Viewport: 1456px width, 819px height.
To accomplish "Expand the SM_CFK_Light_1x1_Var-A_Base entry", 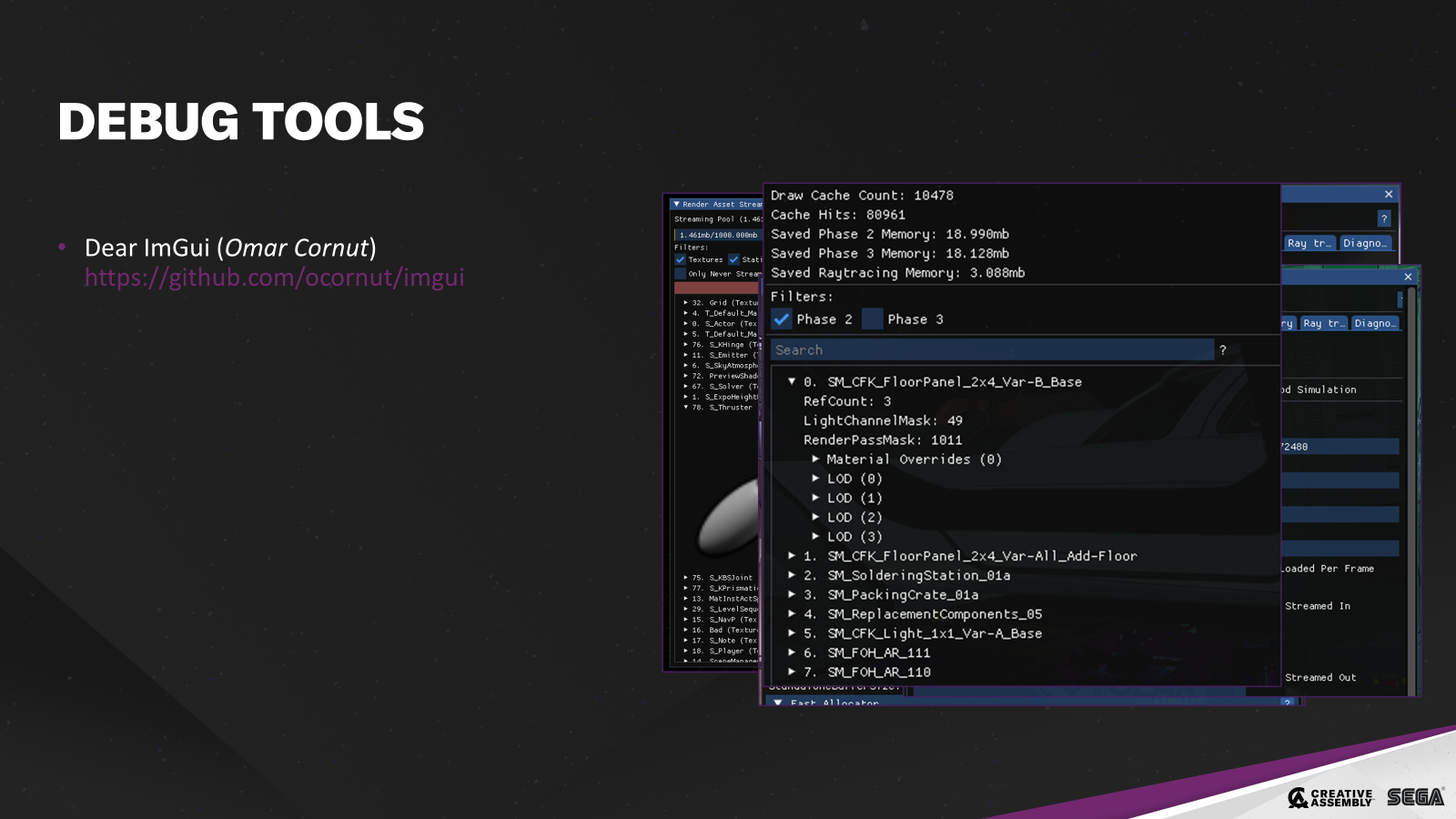I will pos(792,633).
